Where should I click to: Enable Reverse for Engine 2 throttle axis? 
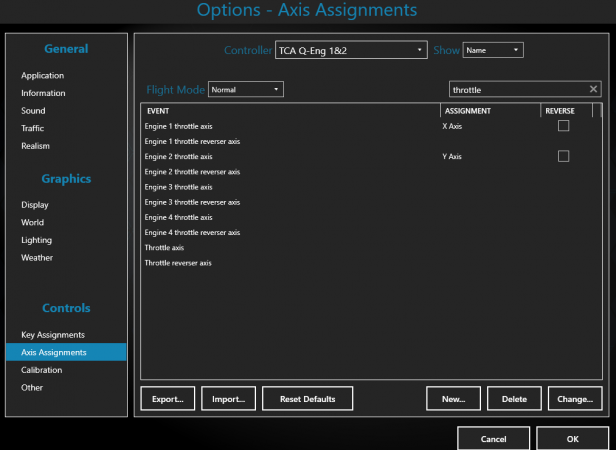click(x=563, y=156)
